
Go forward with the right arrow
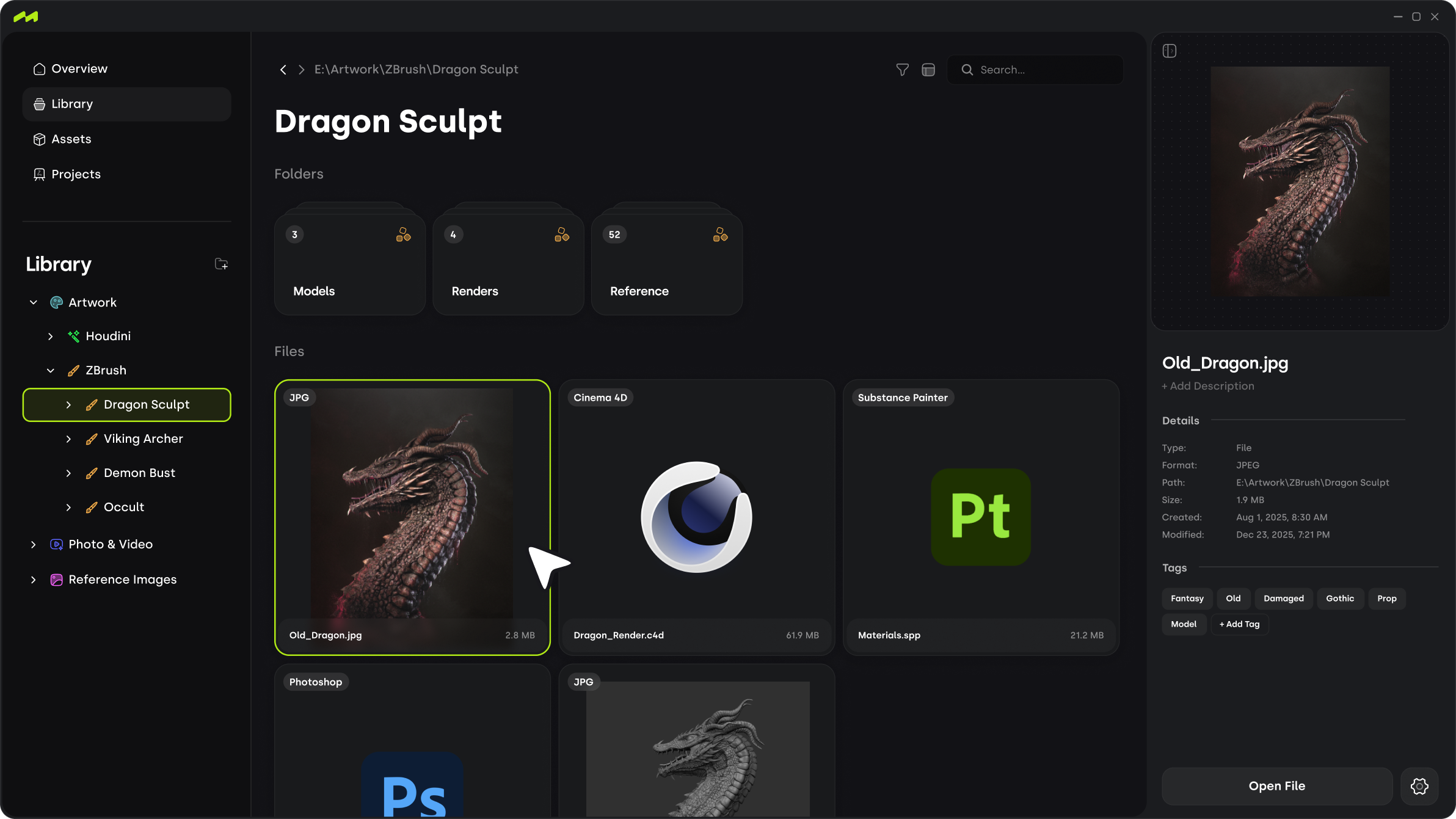coord(301,70)
